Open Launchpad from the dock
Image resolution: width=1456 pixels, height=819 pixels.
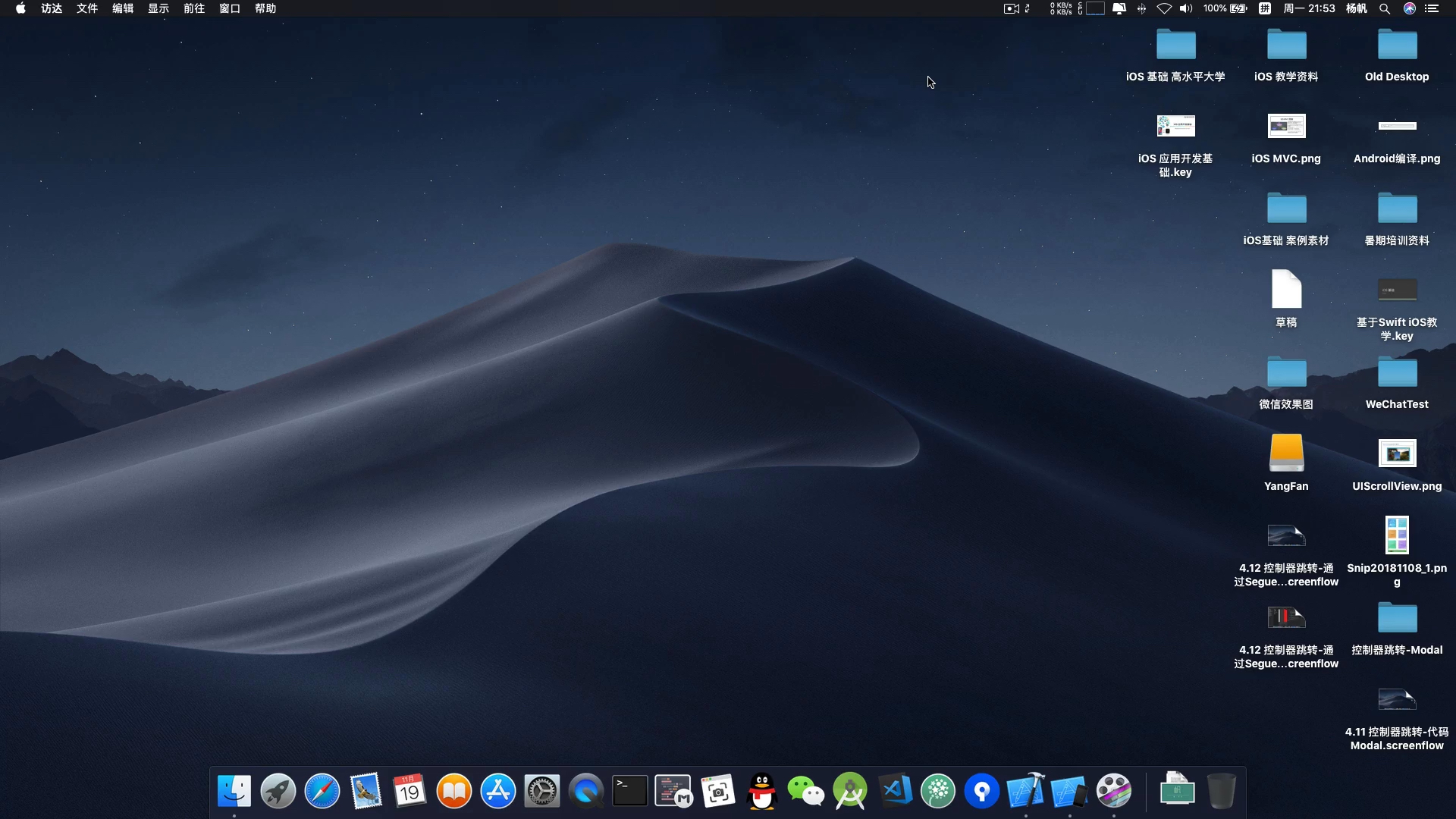tap(278, 792)
